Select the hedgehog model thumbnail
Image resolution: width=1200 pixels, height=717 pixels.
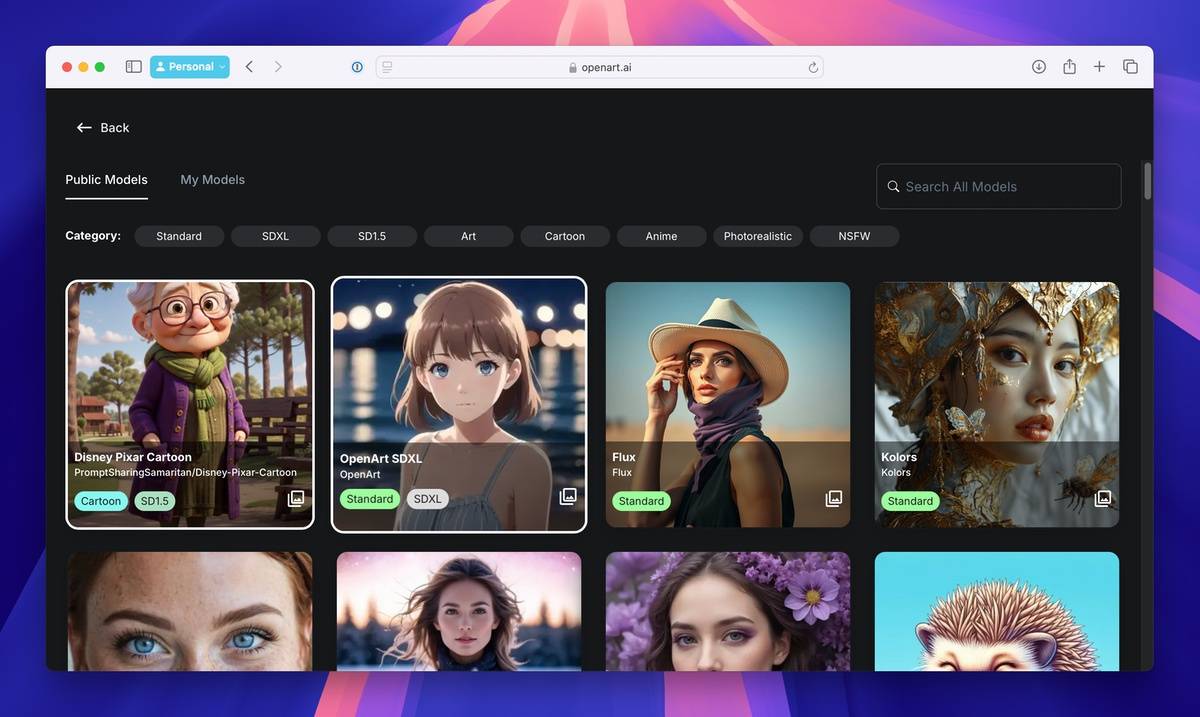click(x=997, y=611)
